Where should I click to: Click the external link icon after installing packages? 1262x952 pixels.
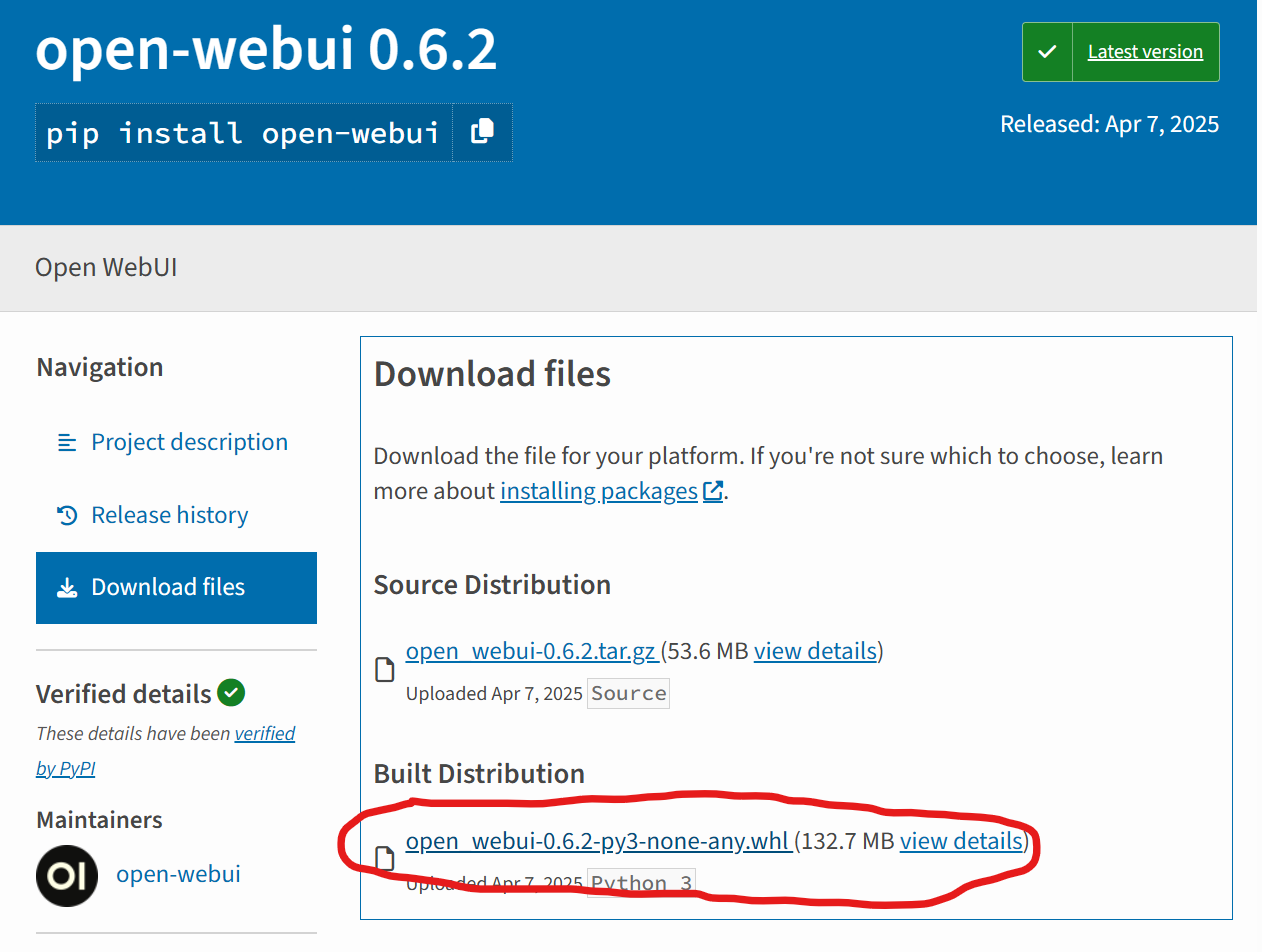tap(713, 491)
